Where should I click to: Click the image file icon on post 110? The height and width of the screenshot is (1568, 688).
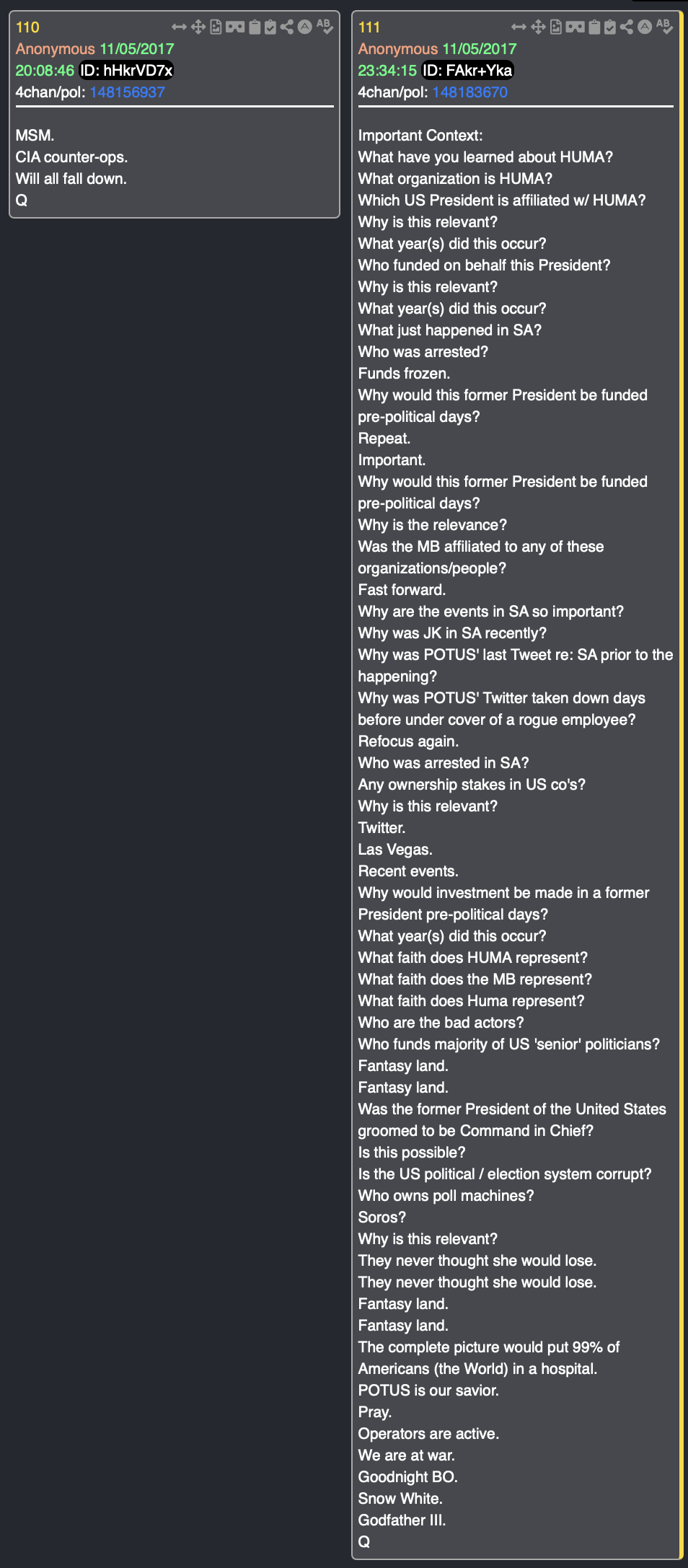(216, 27)
